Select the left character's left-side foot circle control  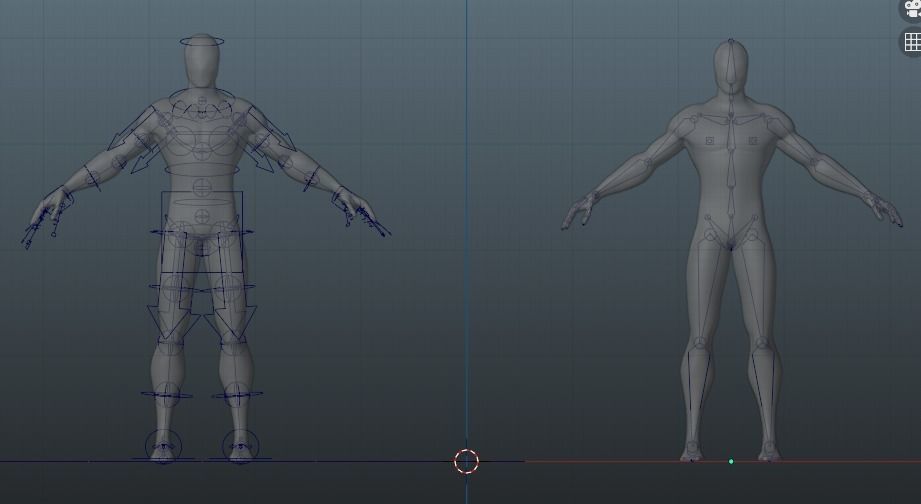(163, 446)
